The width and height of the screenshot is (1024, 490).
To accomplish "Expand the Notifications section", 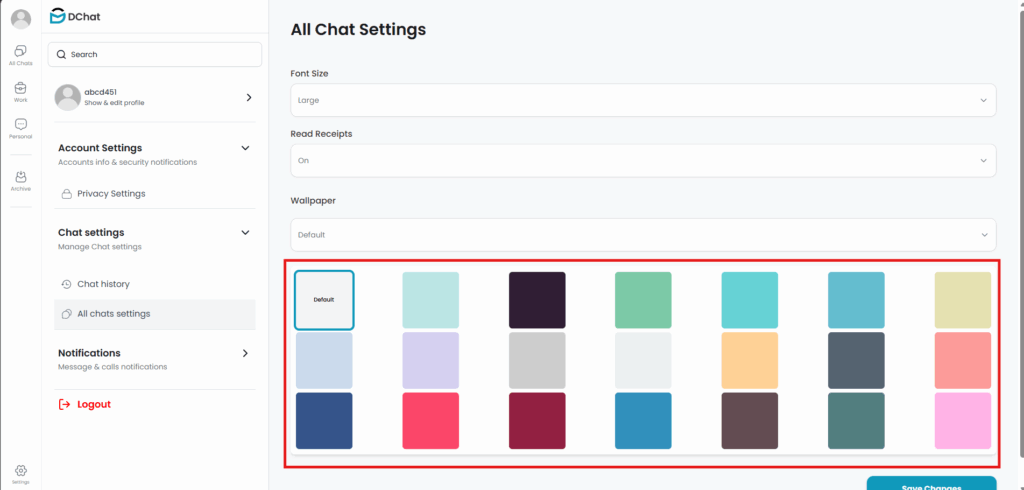I will pos(246,353).
